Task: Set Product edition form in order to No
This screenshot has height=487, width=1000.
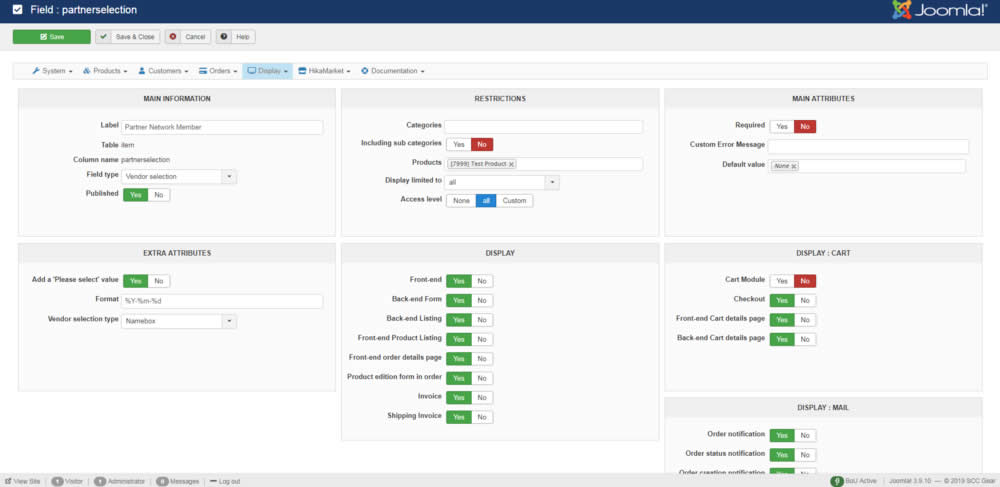Action: click(x=482, y=378)
